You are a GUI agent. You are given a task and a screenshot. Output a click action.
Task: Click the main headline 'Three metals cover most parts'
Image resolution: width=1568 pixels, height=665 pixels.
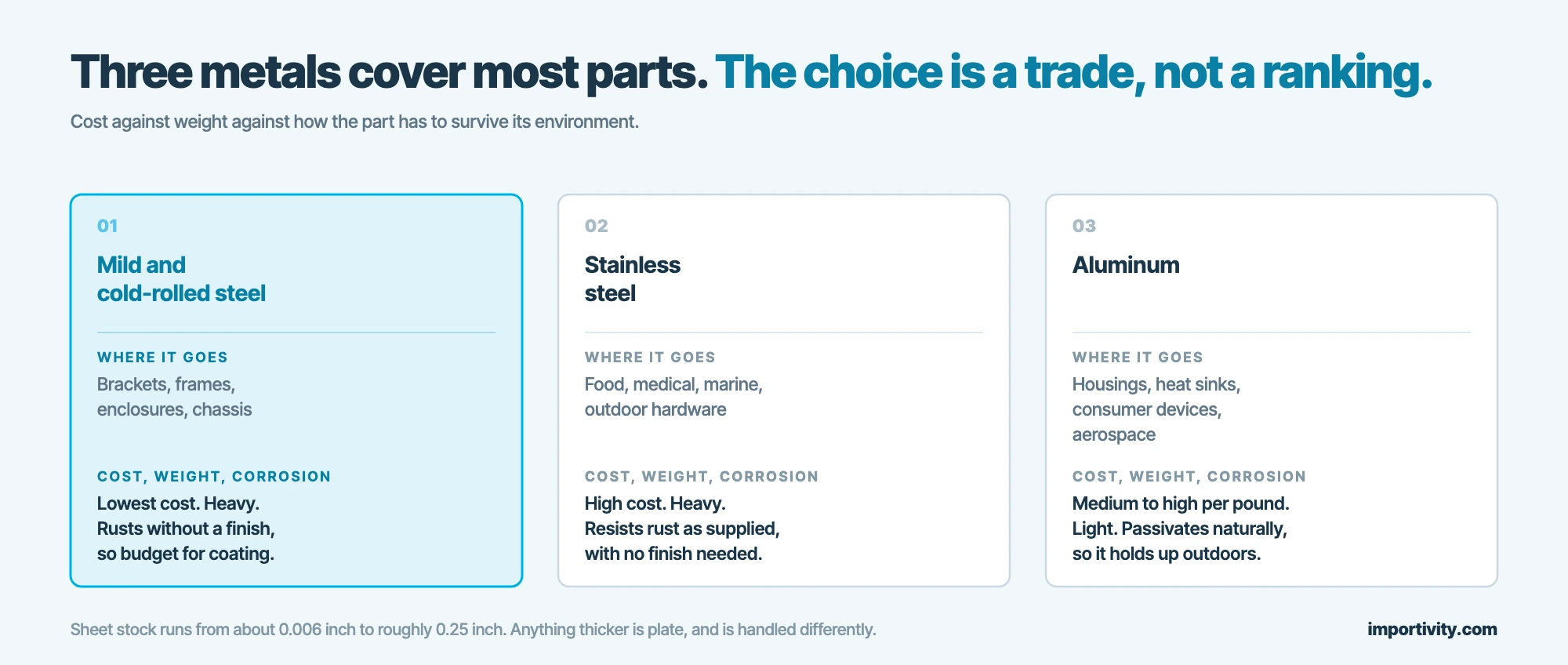coord(389,73)
